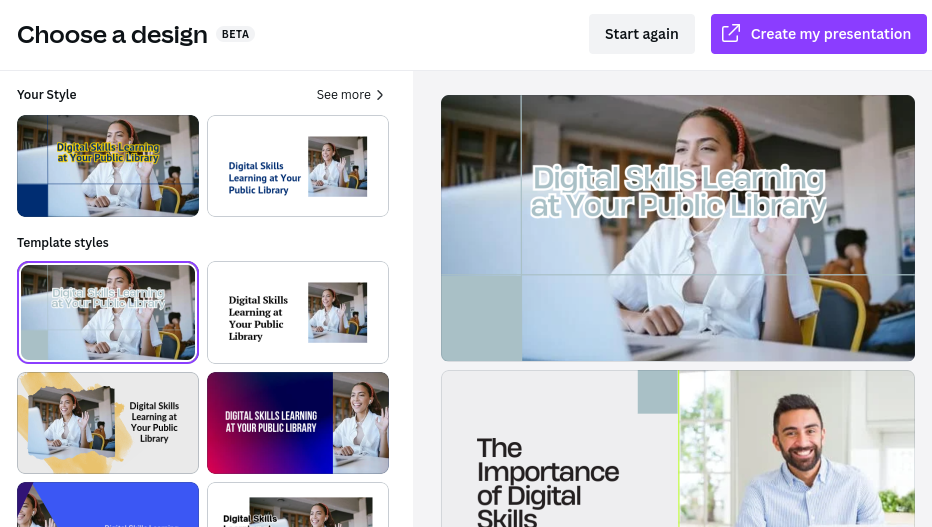Viewport: 932px width, 527px height.
Task: Choose the magenta-to-blue gradient template
Action: 298,423
